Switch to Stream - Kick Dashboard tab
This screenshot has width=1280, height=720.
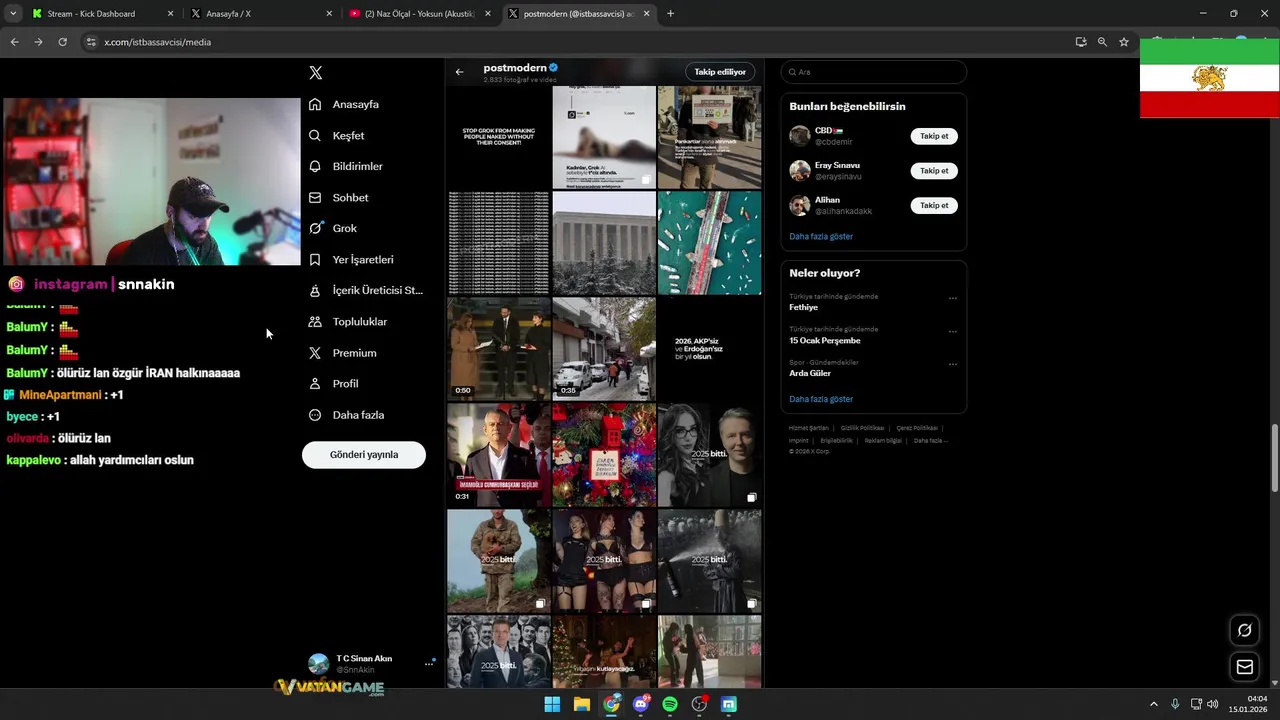[101, 14]
